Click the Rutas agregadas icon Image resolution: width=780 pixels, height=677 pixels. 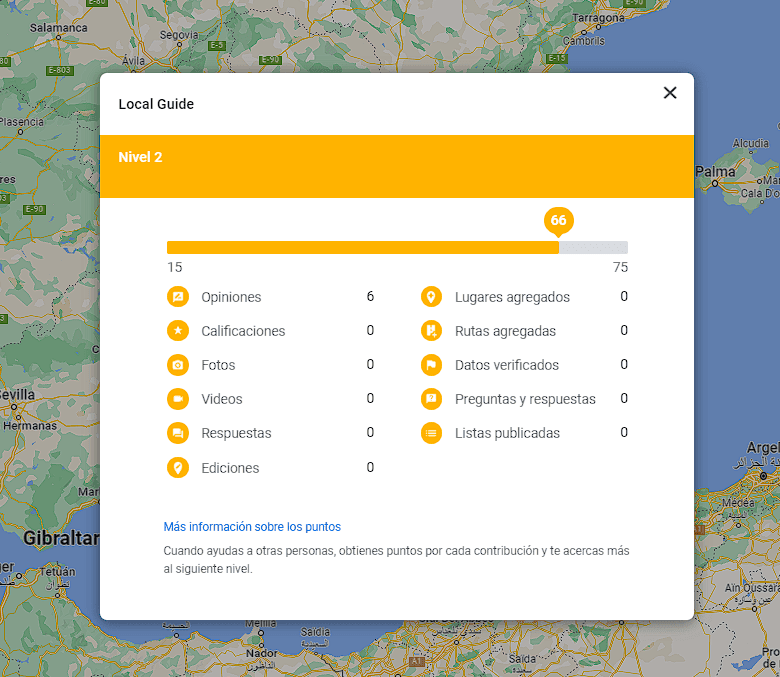[x=431, y=331]
